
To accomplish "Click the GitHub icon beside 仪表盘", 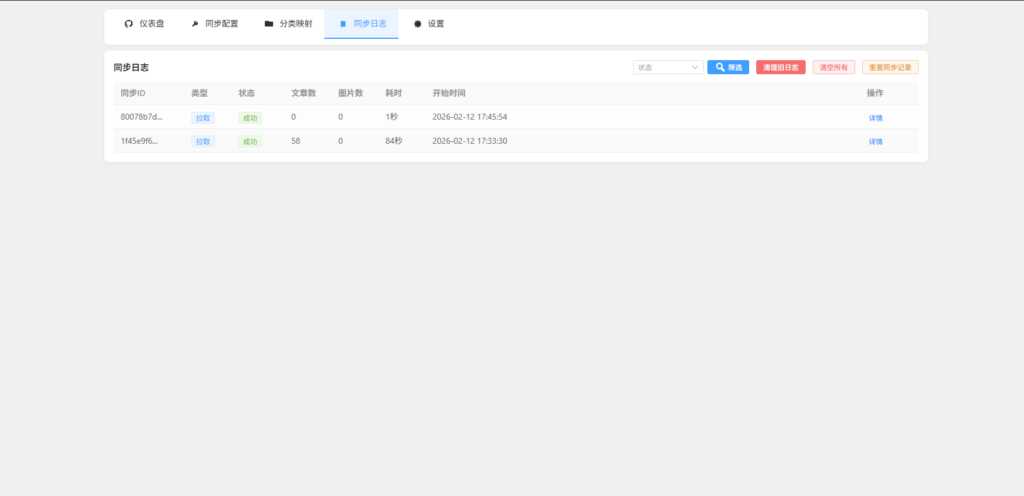I will point(128,23).
